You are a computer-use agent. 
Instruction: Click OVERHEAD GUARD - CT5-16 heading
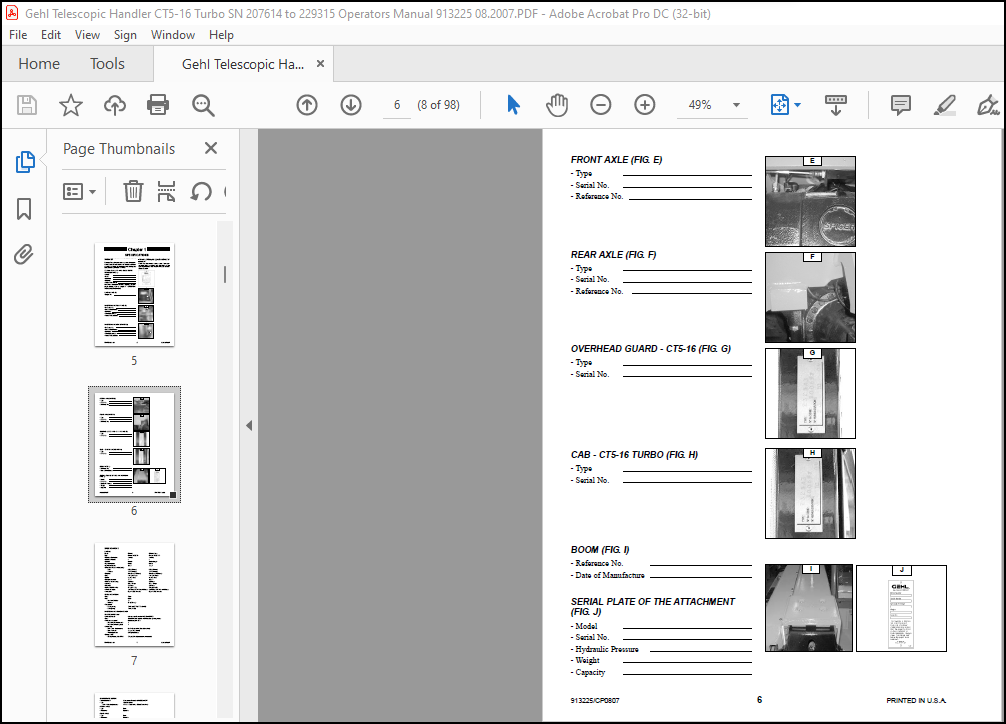[x=651, y=349]
